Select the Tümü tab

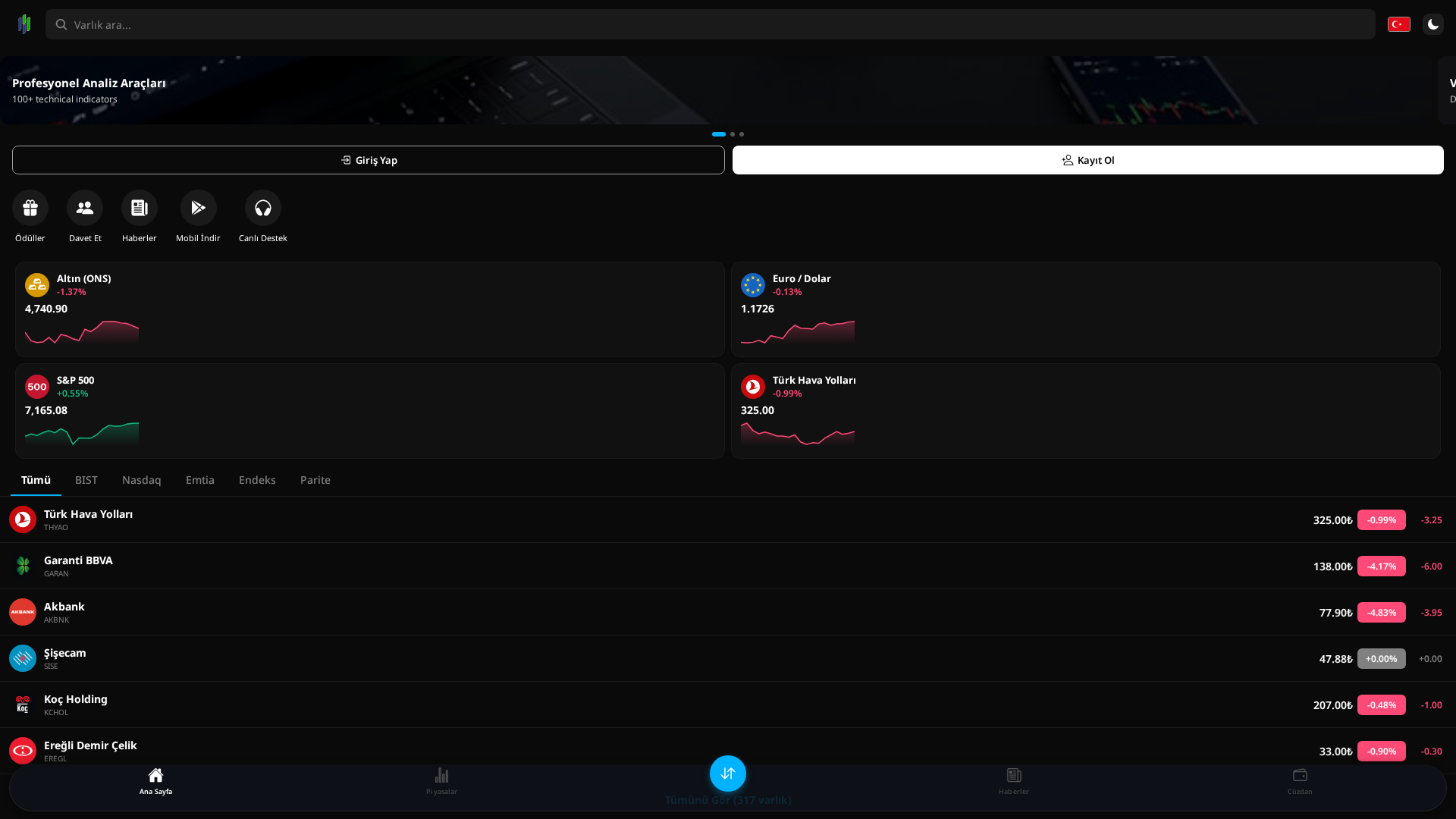[36, 480]
